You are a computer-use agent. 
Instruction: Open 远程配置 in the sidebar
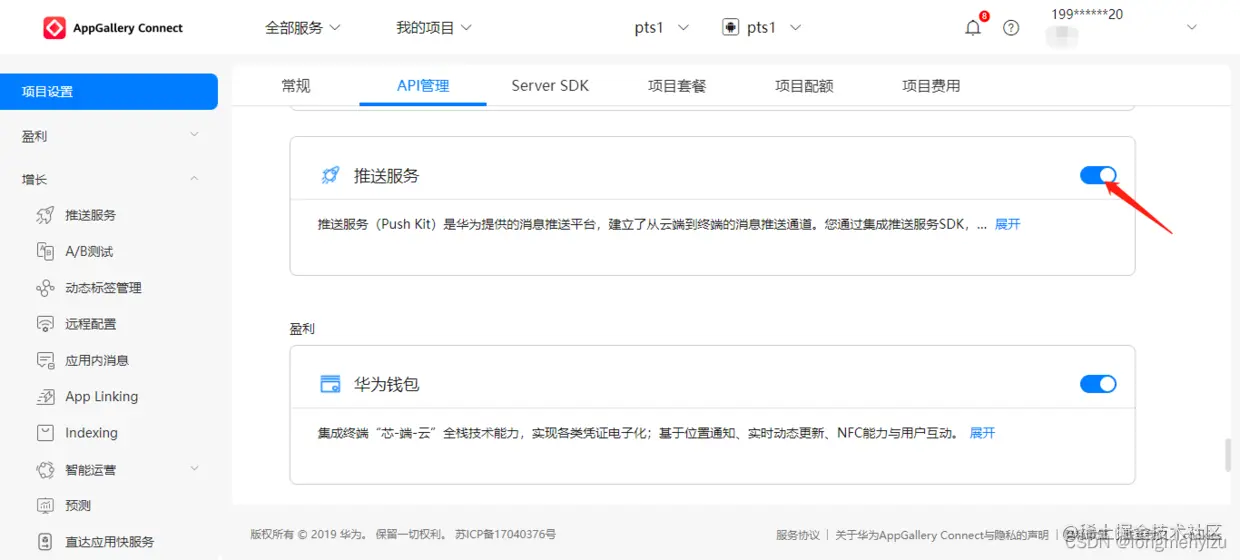pos(91,324)
